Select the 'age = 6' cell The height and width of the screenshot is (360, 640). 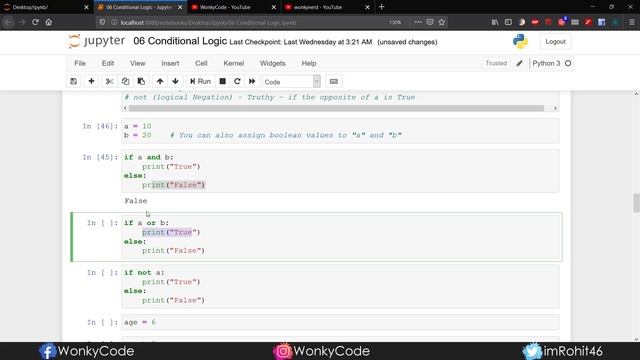340,322
